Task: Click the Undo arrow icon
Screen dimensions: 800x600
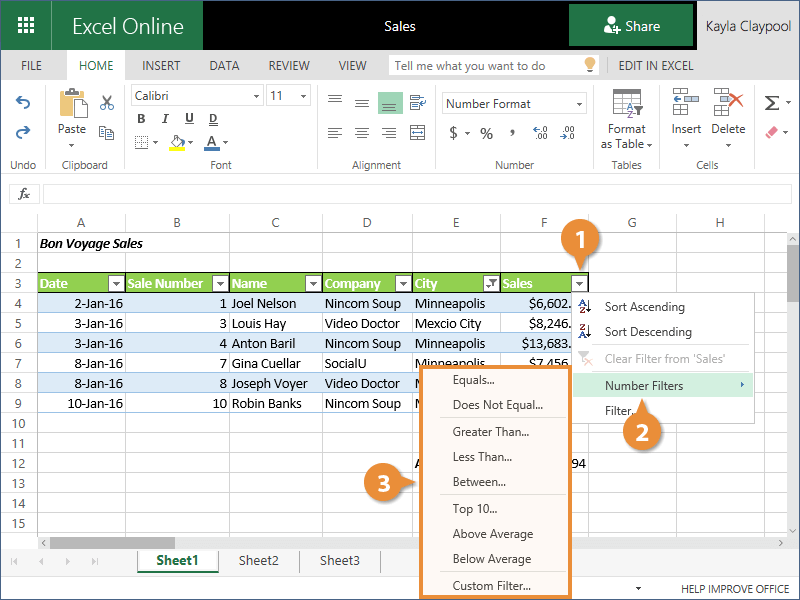Action: [23, 103]
